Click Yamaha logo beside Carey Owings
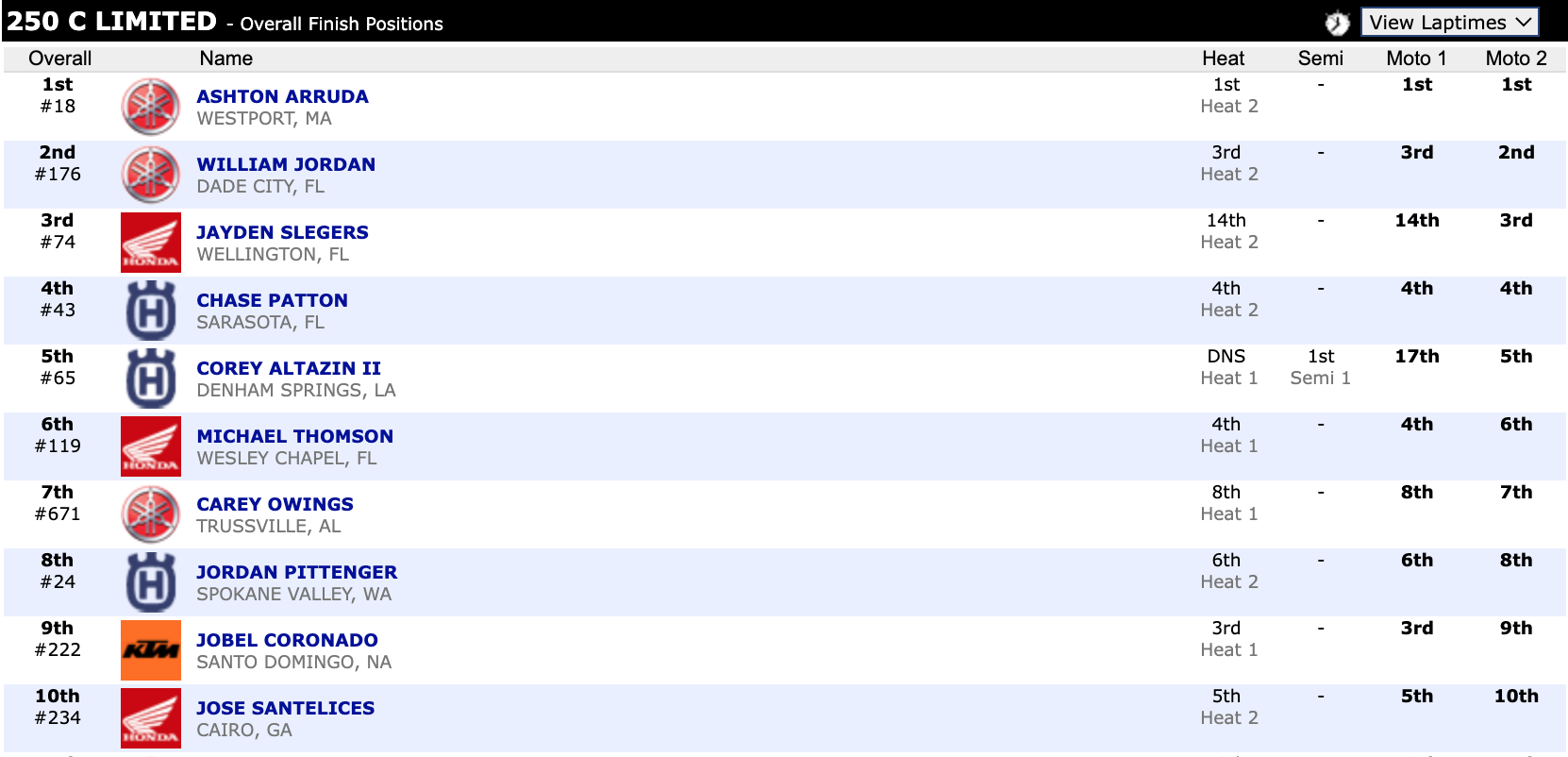The width and height of the screenshot is (1568, 757). [151, 514]
